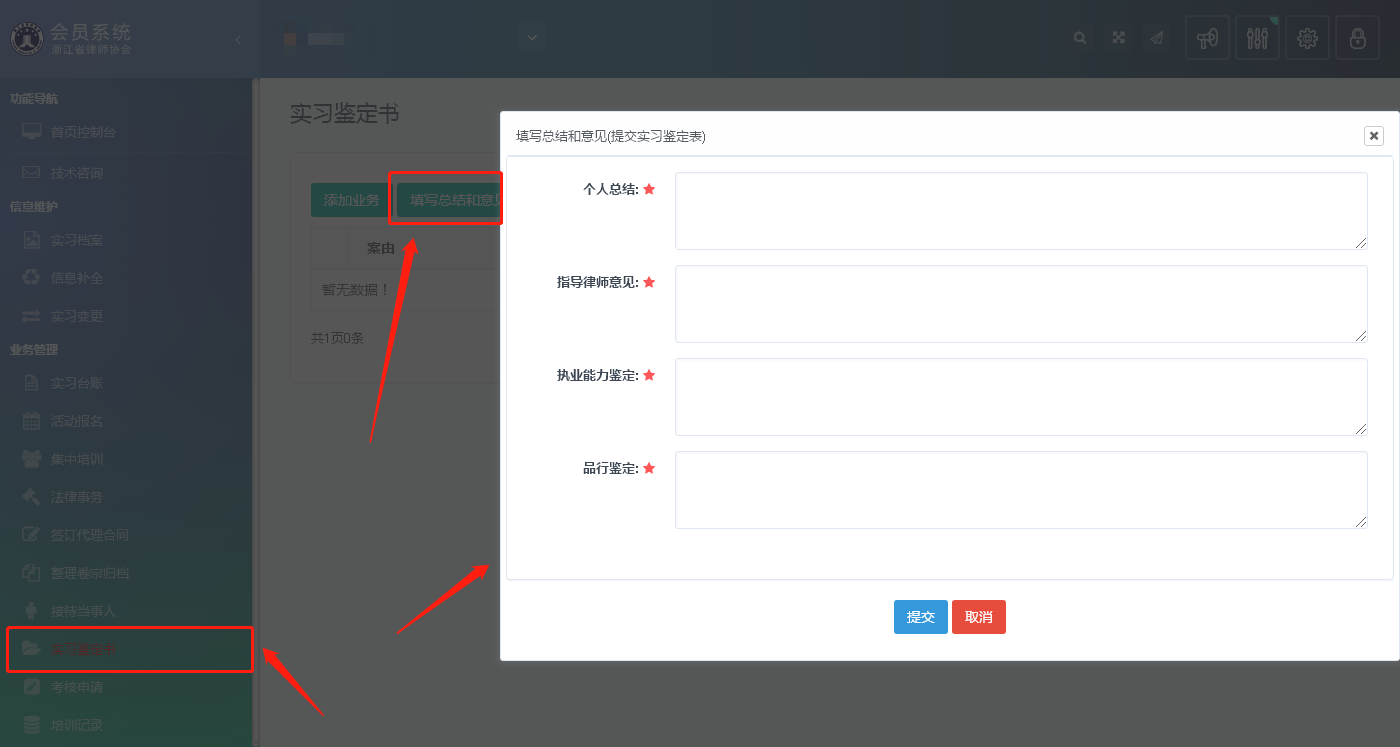This screenshot has width=1400, height=747.
Task: Open the sliders adjustment icon
Action: click(1257, 38)
